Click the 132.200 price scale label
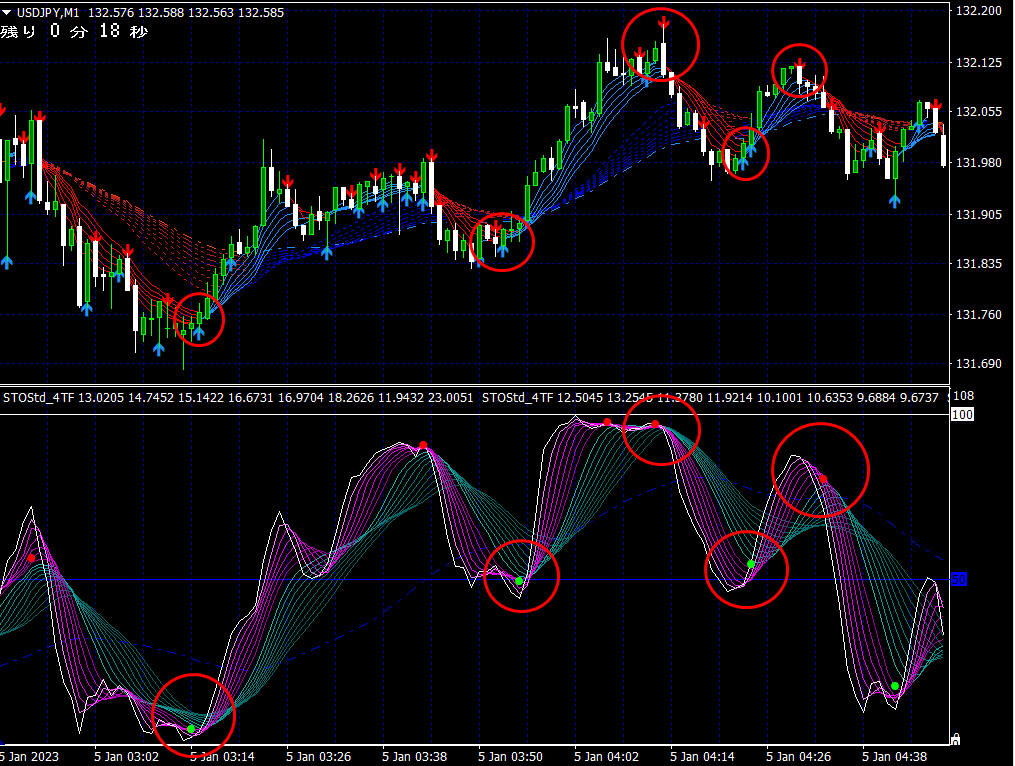The image size is (1015, 766). [x=979, y=11]
